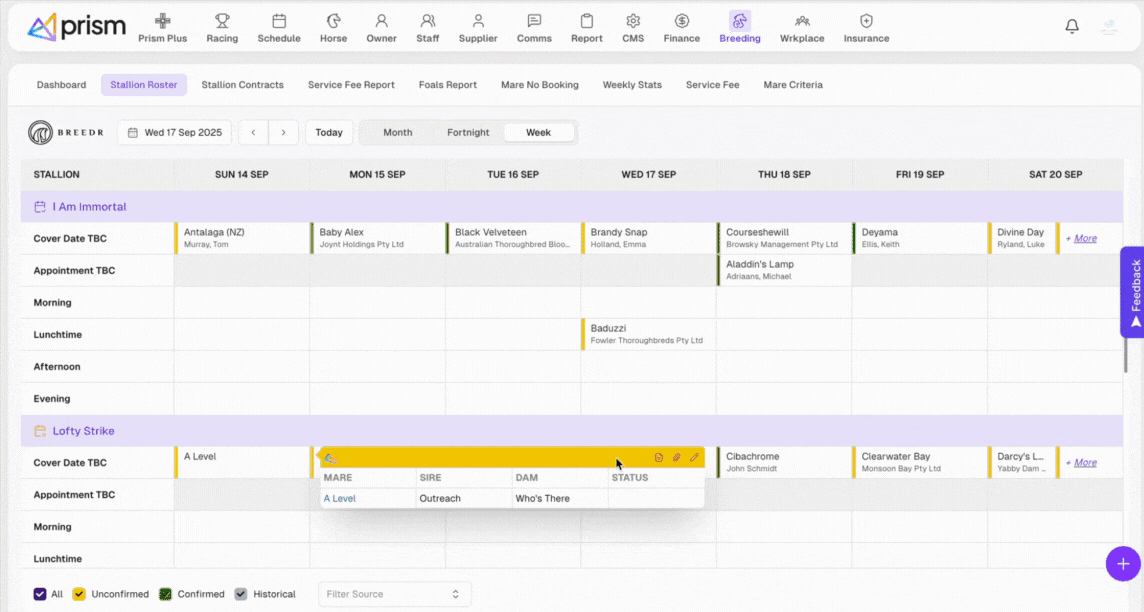Image resolution: width=1144 pixels, height=612 pixels.
Task: Click the purple plus add button
Action: tap(1122, 563)
